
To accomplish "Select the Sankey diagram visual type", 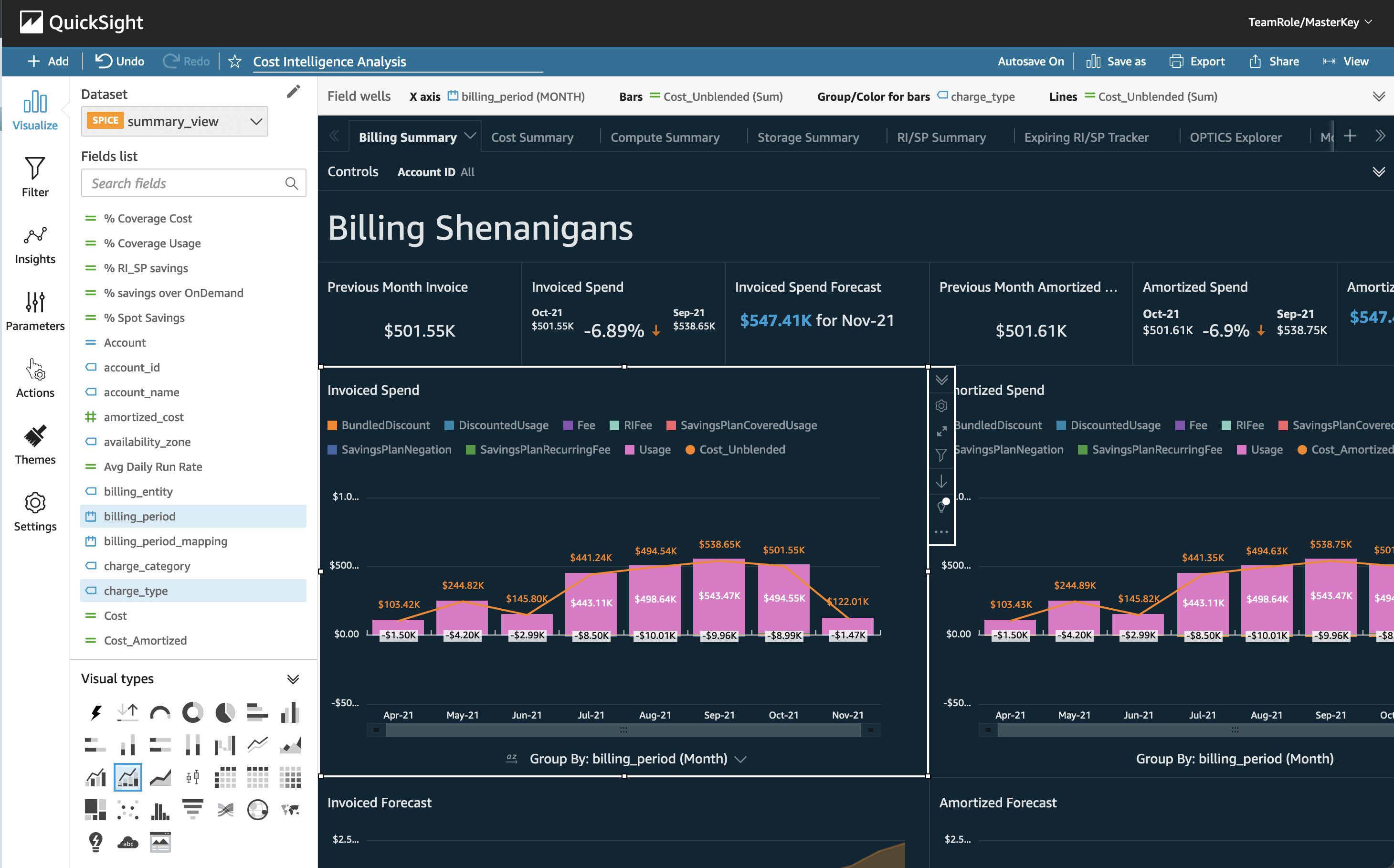I will click(225, 810).
